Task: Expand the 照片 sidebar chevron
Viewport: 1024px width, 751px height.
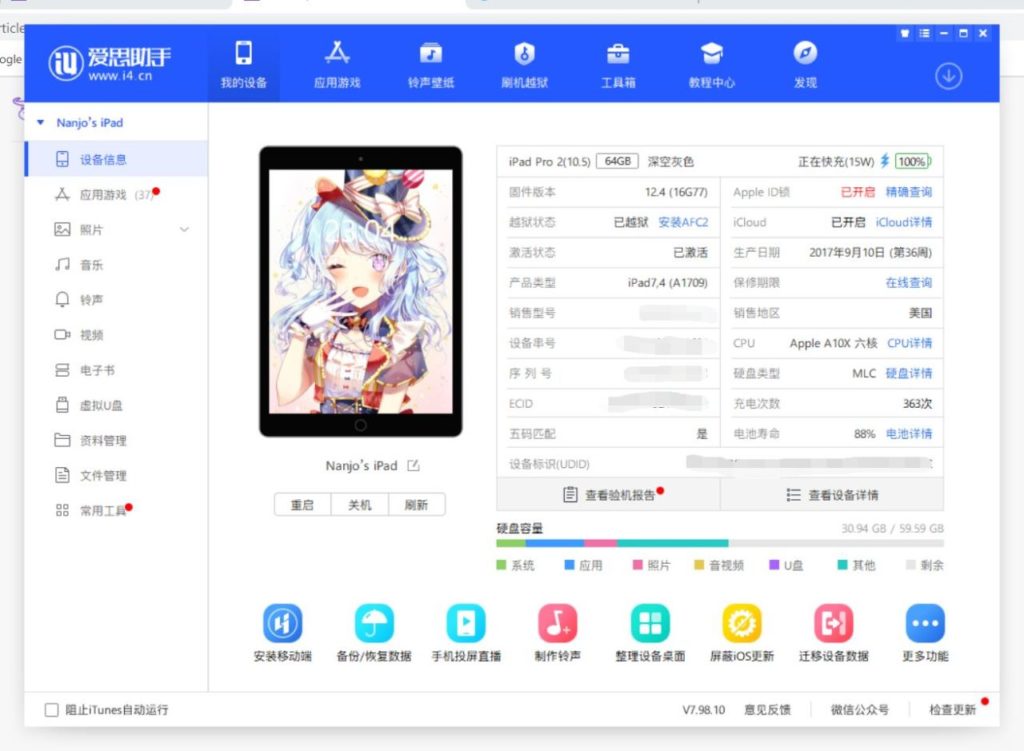Action: [184, 230]
